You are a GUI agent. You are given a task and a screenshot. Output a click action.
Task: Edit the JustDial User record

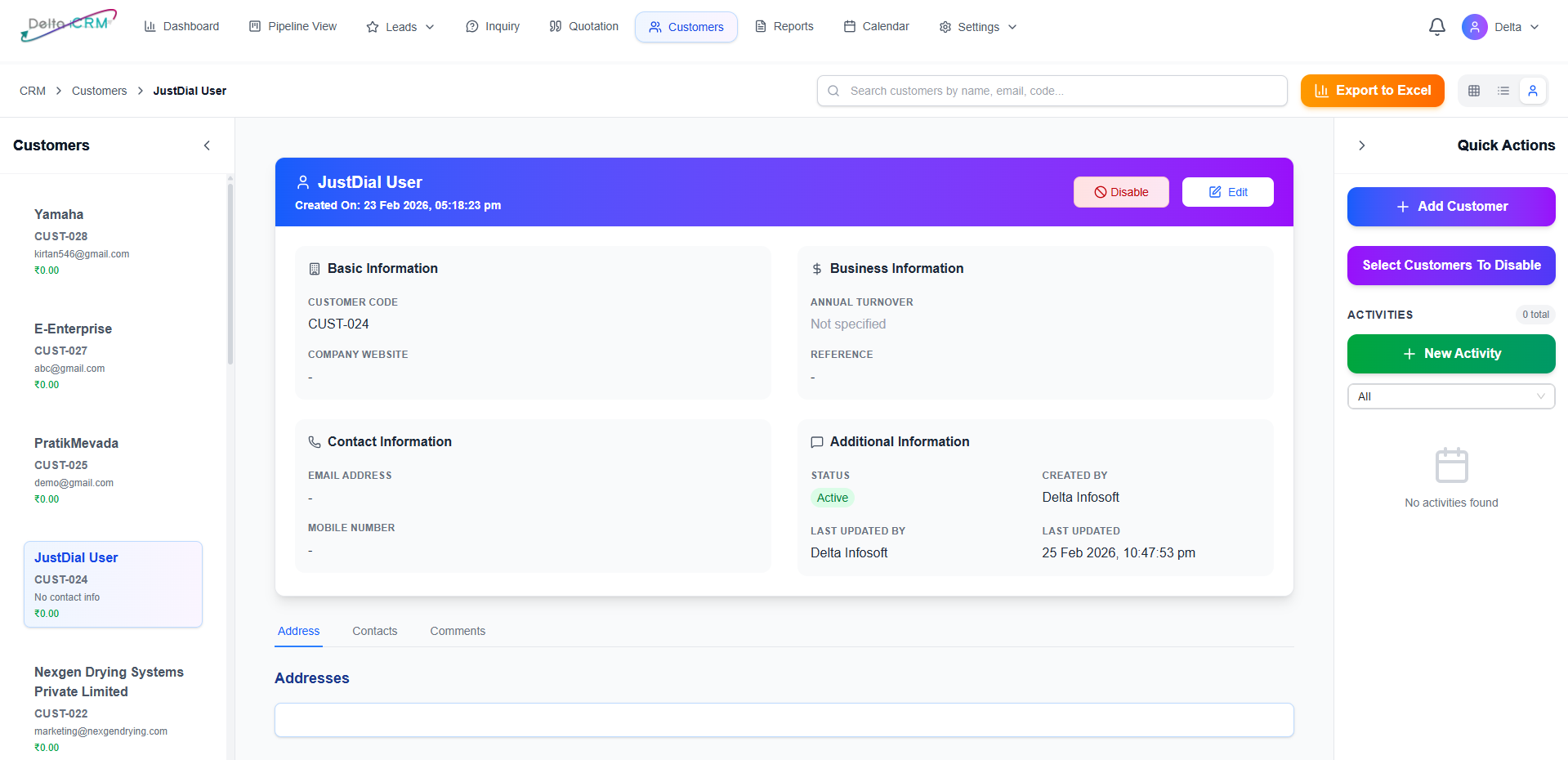tap(1227, 192)
